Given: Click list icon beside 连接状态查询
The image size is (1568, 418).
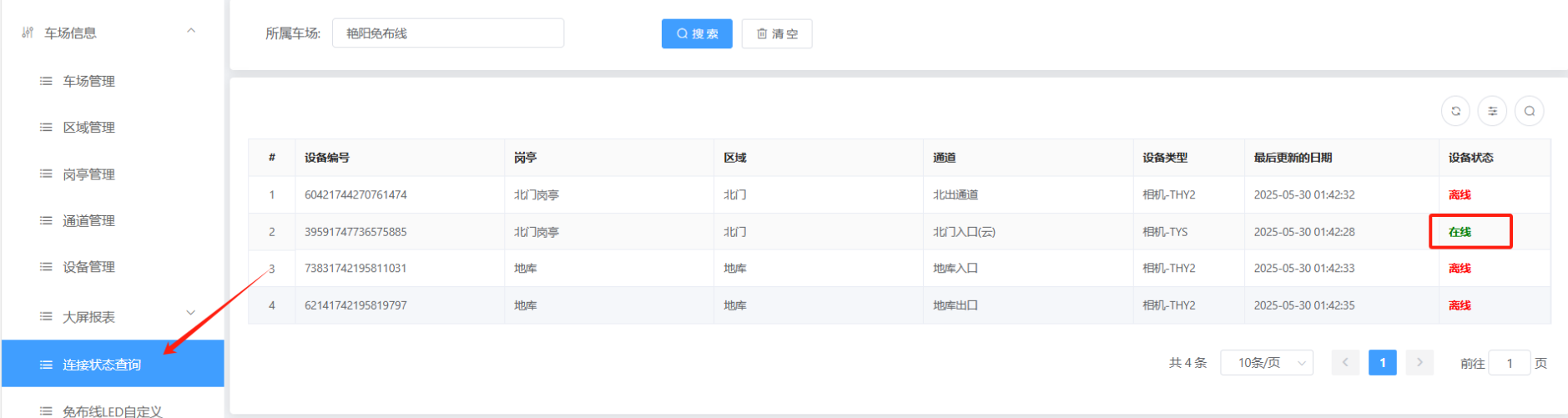Looking at the screenshot, I should pyautogui.click(x=46, y=365).
